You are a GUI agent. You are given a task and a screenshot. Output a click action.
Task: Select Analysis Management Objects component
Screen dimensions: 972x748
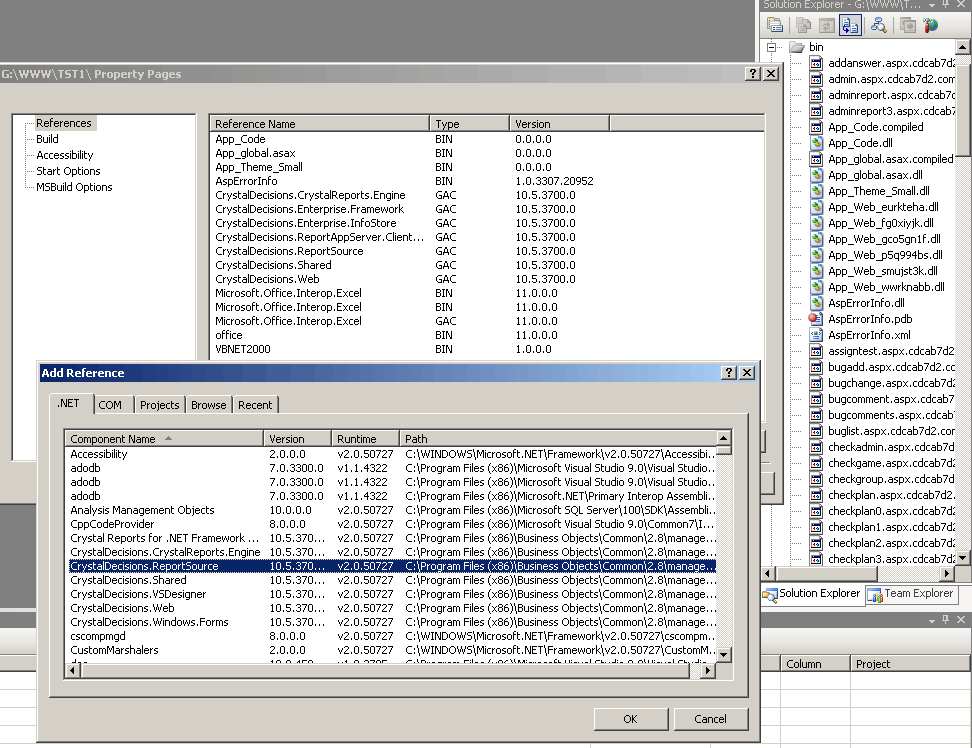[393, 510]
